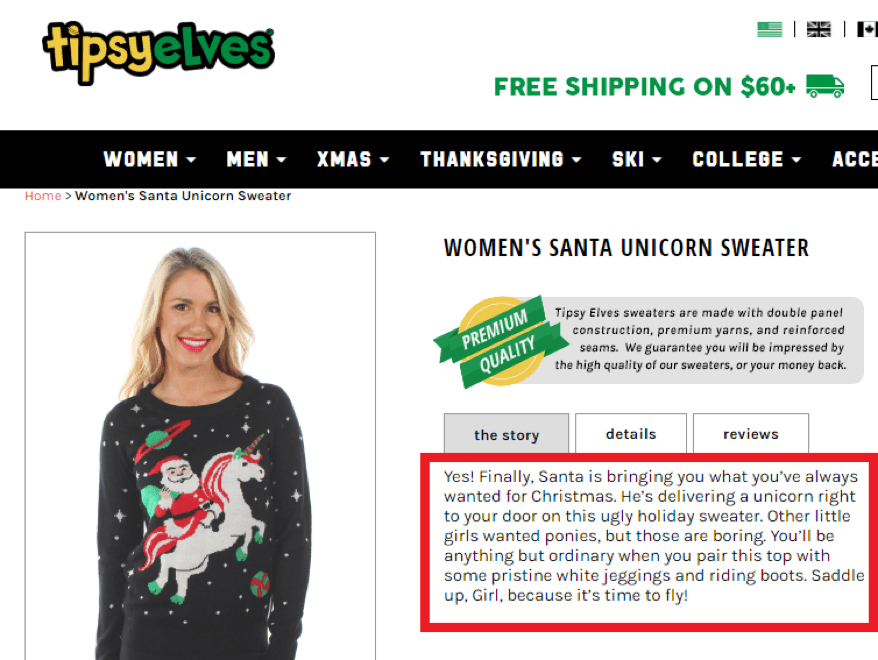Image resolution: width=878 pixels, height=660 pixels.
Task: Open the Xmas dropdown menu
Action: tap(353, 160)
